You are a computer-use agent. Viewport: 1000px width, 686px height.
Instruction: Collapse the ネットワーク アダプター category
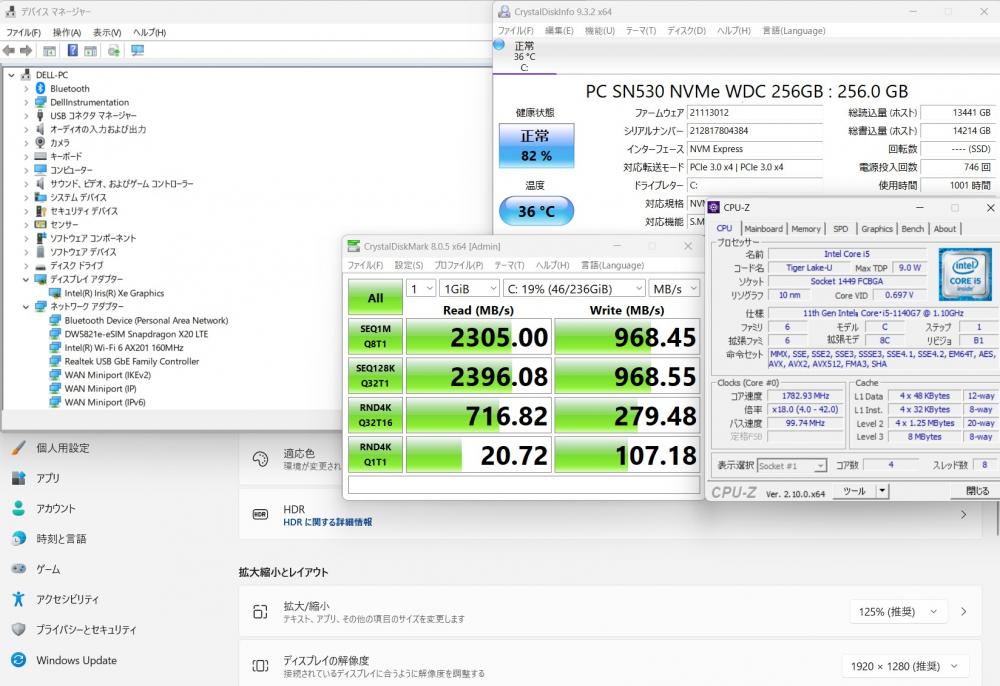26,307
